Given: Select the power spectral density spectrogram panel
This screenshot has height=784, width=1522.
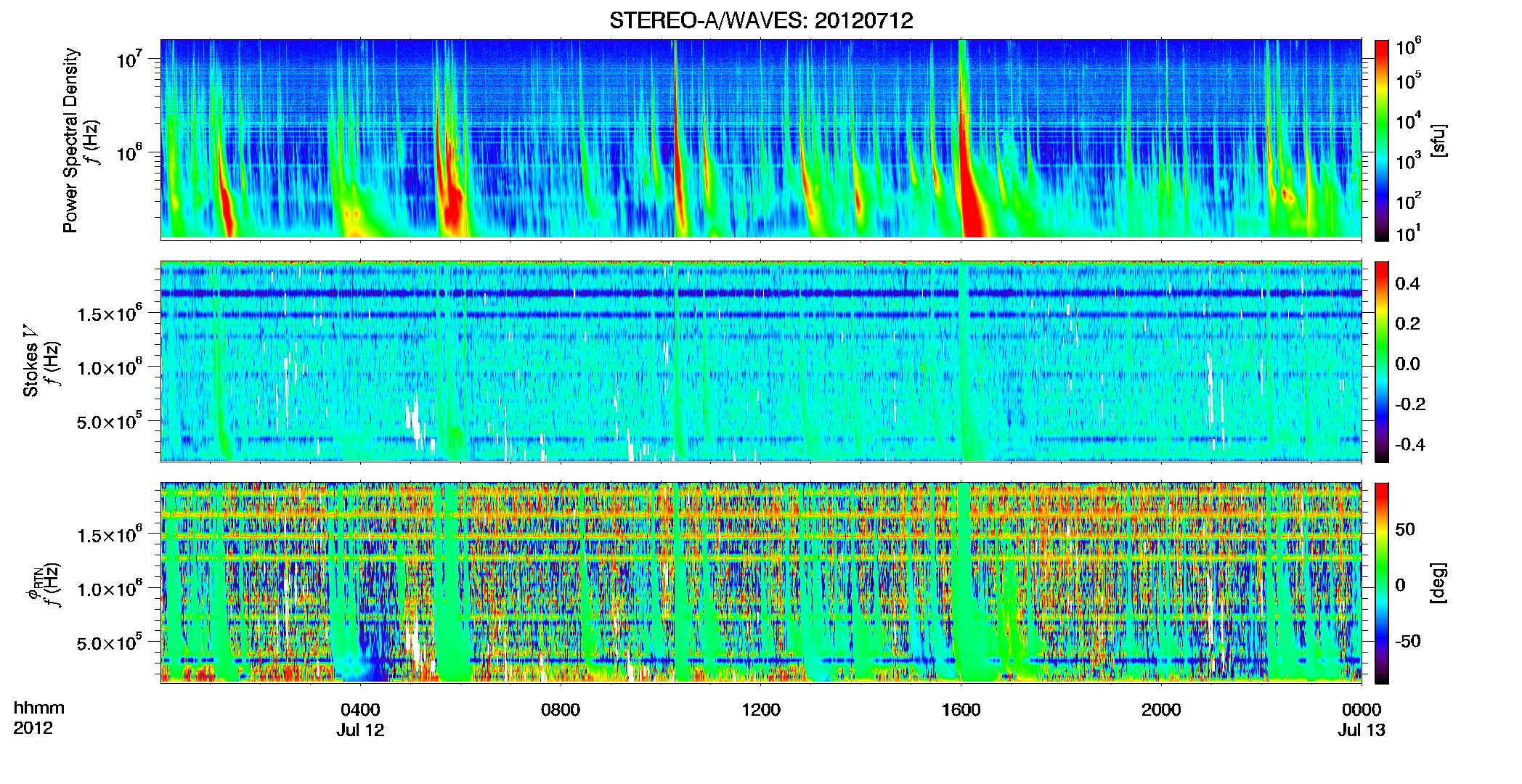Looking at the screenshot, I should [x=761, y=139].
